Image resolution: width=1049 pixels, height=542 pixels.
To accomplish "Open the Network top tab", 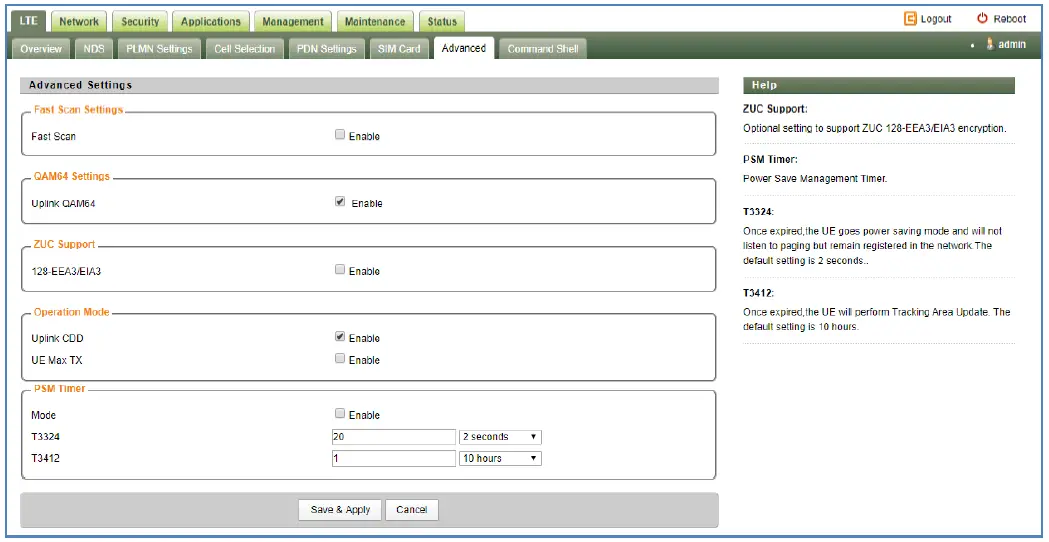I will point(79,21).
